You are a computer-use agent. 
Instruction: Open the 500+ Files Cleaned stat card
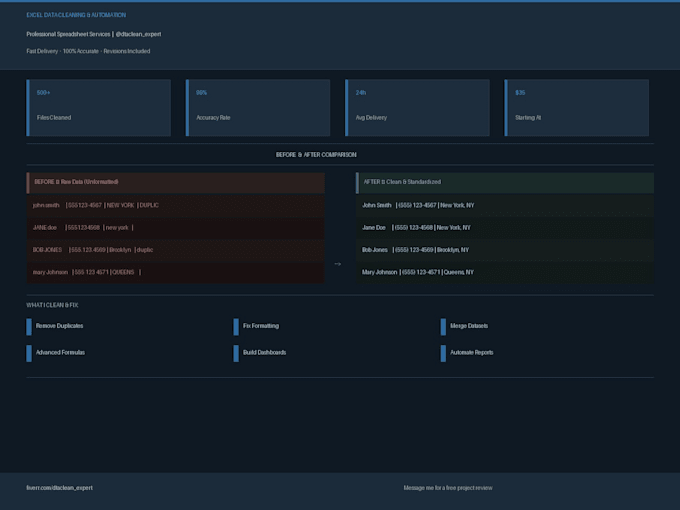tap(98, 108)
